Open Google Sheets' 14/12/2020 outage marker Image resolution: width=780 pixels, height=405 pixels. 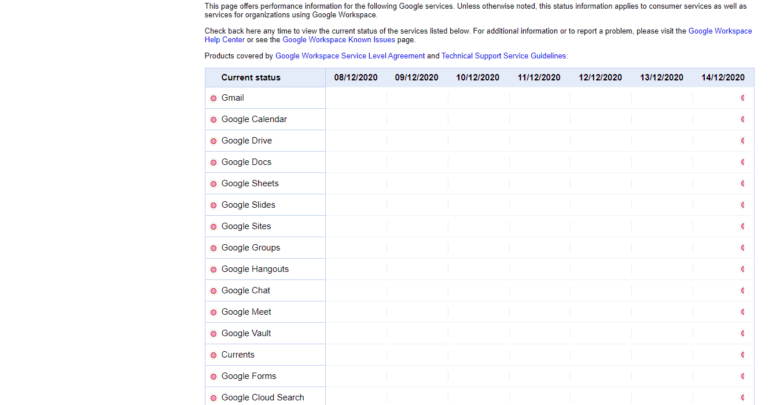tap(743, 184)
